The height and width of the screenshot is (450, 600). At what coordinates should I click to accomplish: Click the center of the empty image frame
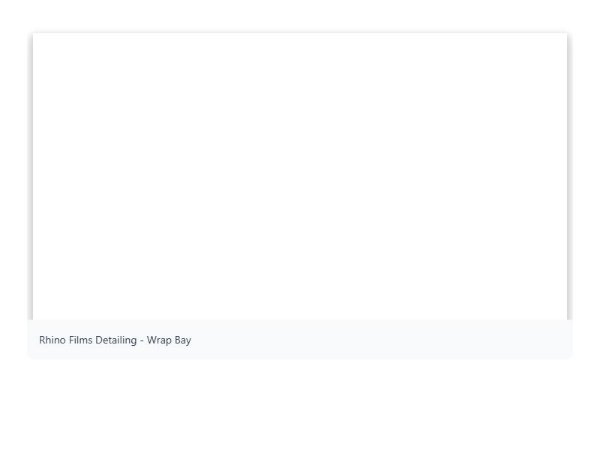click(300, 177)
